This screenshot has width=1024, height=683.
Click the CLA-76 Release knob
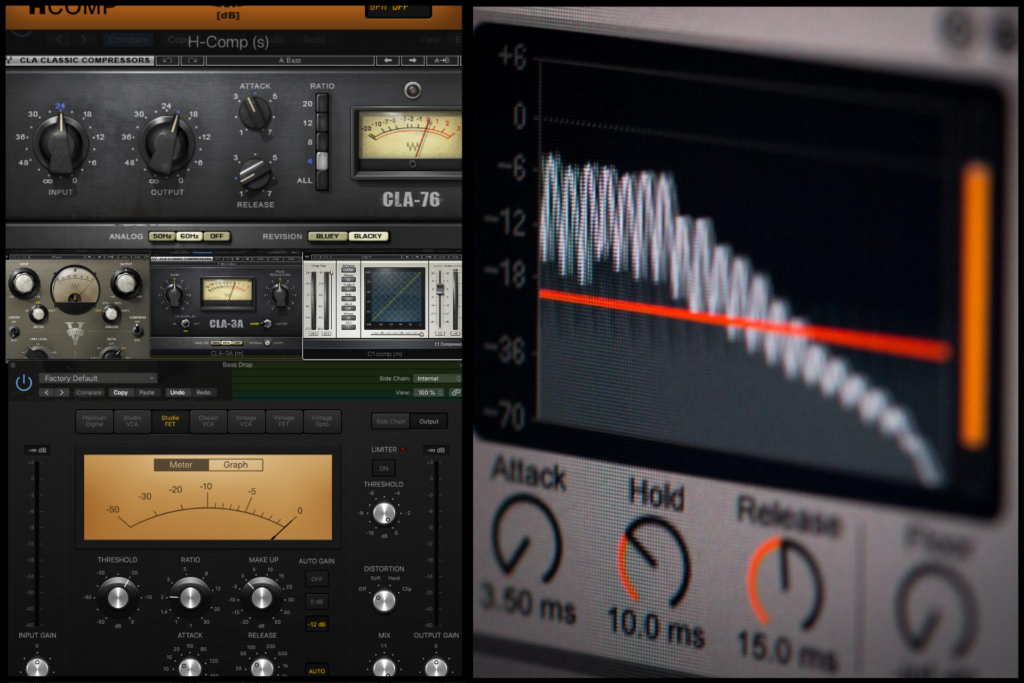[x=255, y=173]
